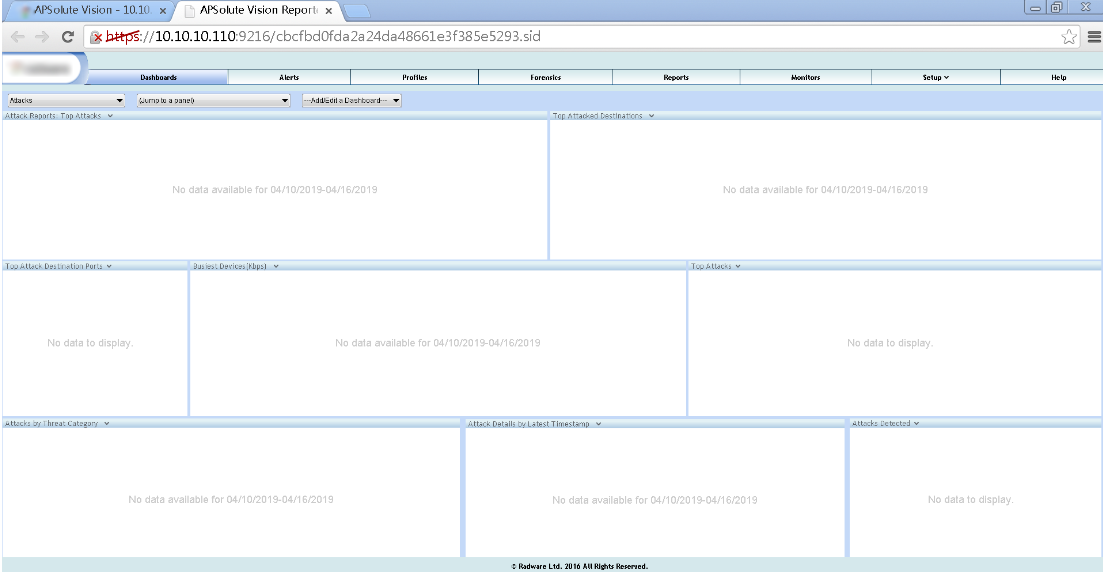
Task: Expand the Add/Edit a Dashboard dropdown
Action: 351,100
